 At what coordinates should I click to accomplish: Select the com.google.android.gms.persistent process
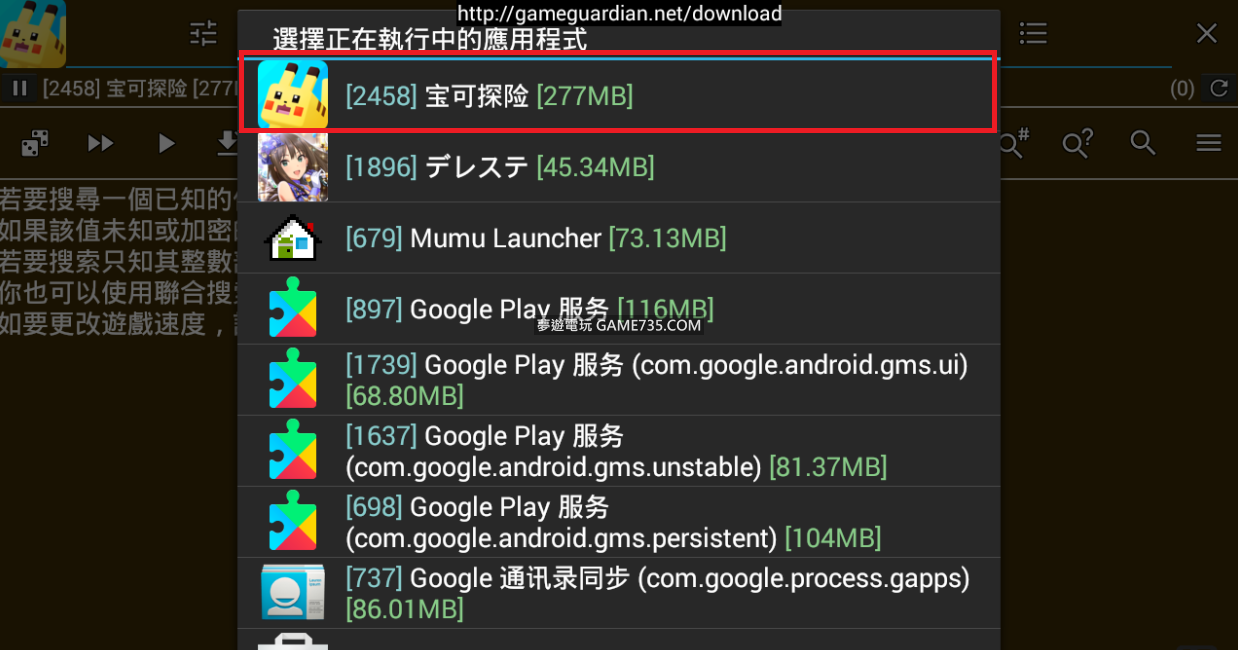618,522
